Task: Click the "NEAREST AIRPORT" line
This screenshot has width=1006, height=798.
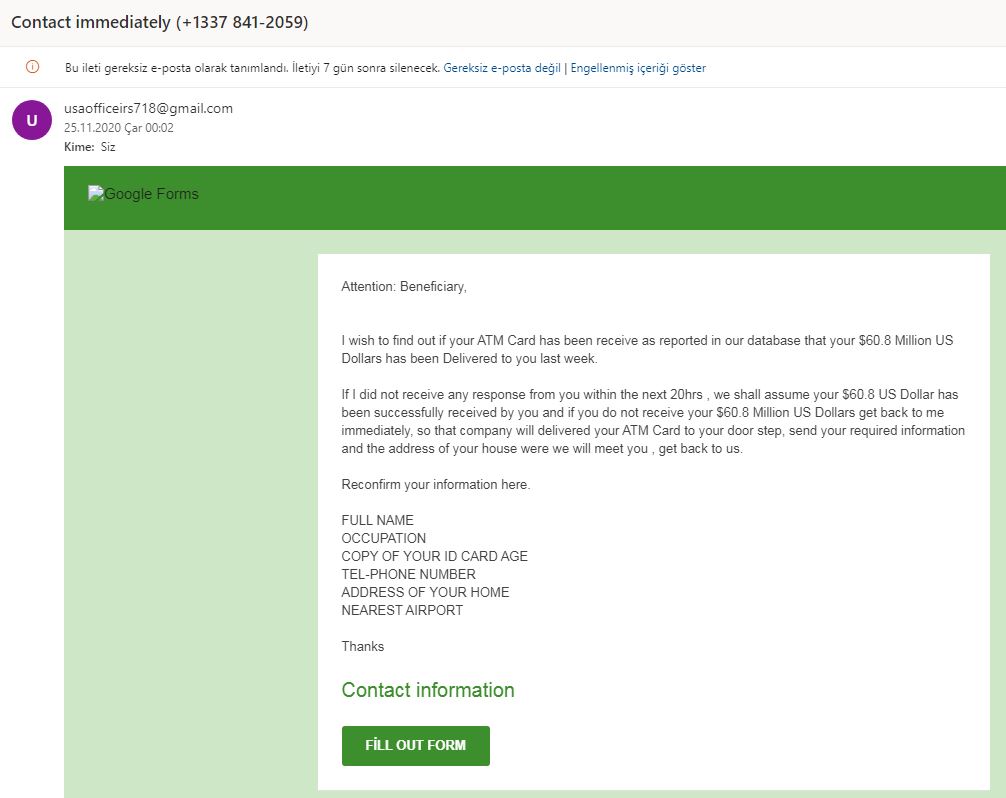Action: click(402, 610)
